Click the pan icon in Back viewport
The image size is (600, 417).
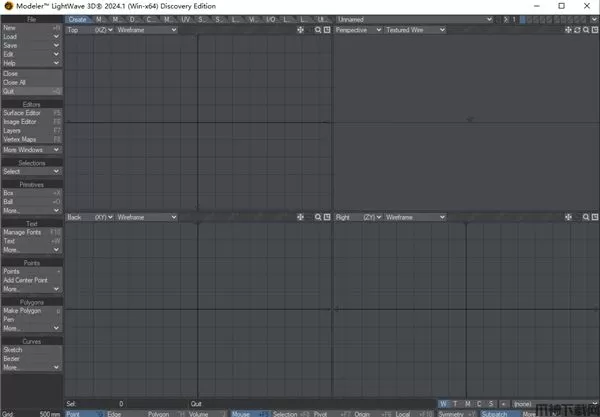coord(300,217)
